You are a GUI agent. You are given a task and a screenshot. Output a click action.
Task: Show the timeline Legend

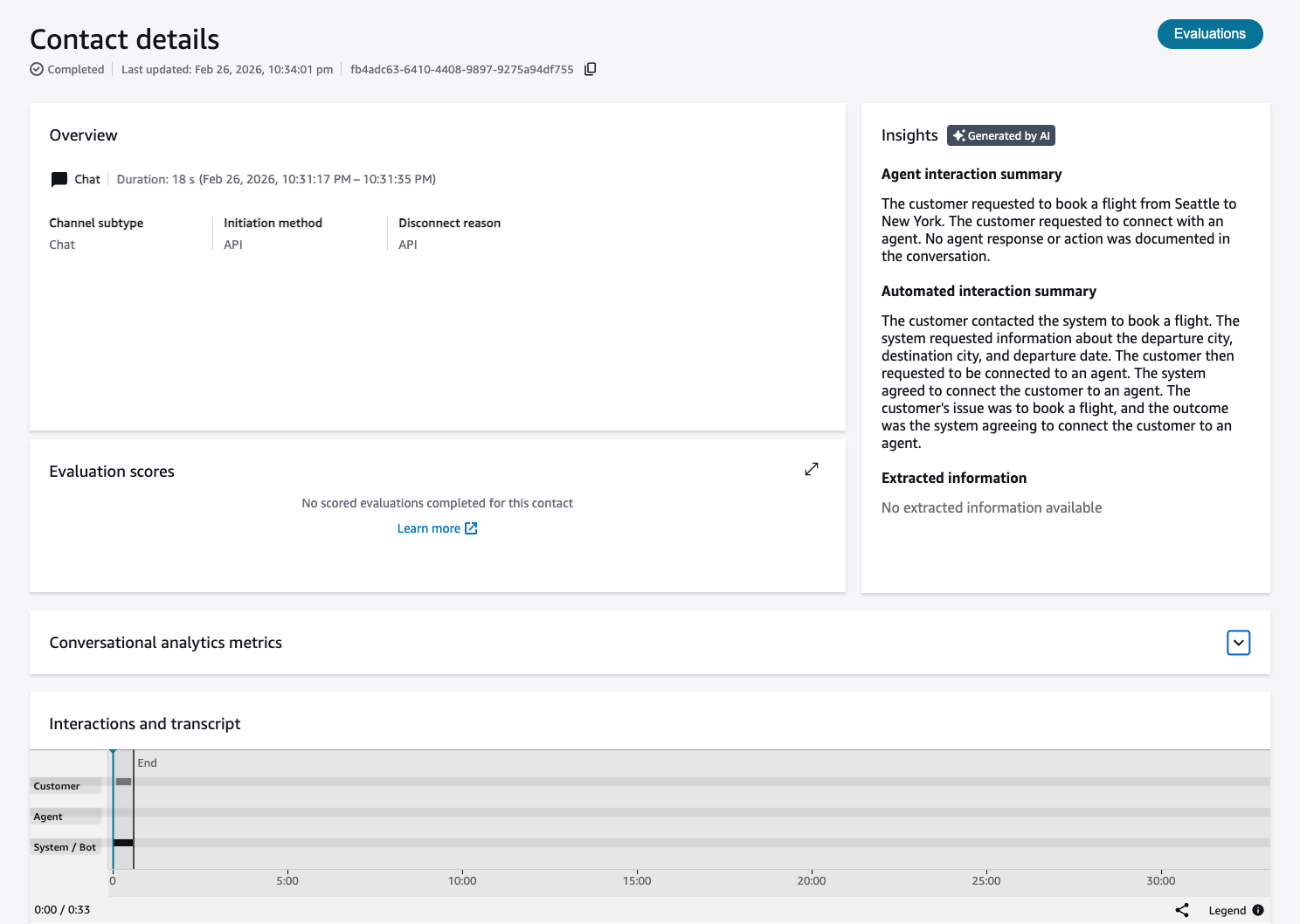tap(1227, 910)
